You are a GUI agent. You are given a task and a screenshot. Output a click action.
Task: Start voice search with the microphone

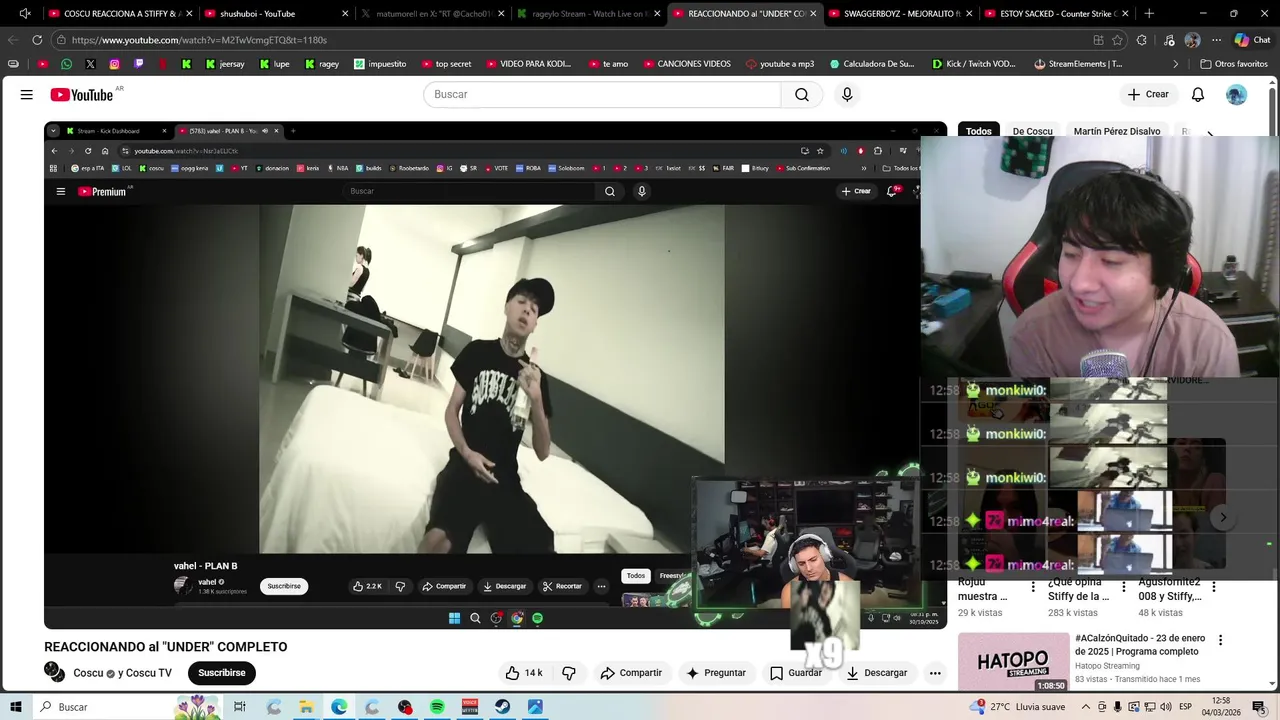[x=847, y=94]
